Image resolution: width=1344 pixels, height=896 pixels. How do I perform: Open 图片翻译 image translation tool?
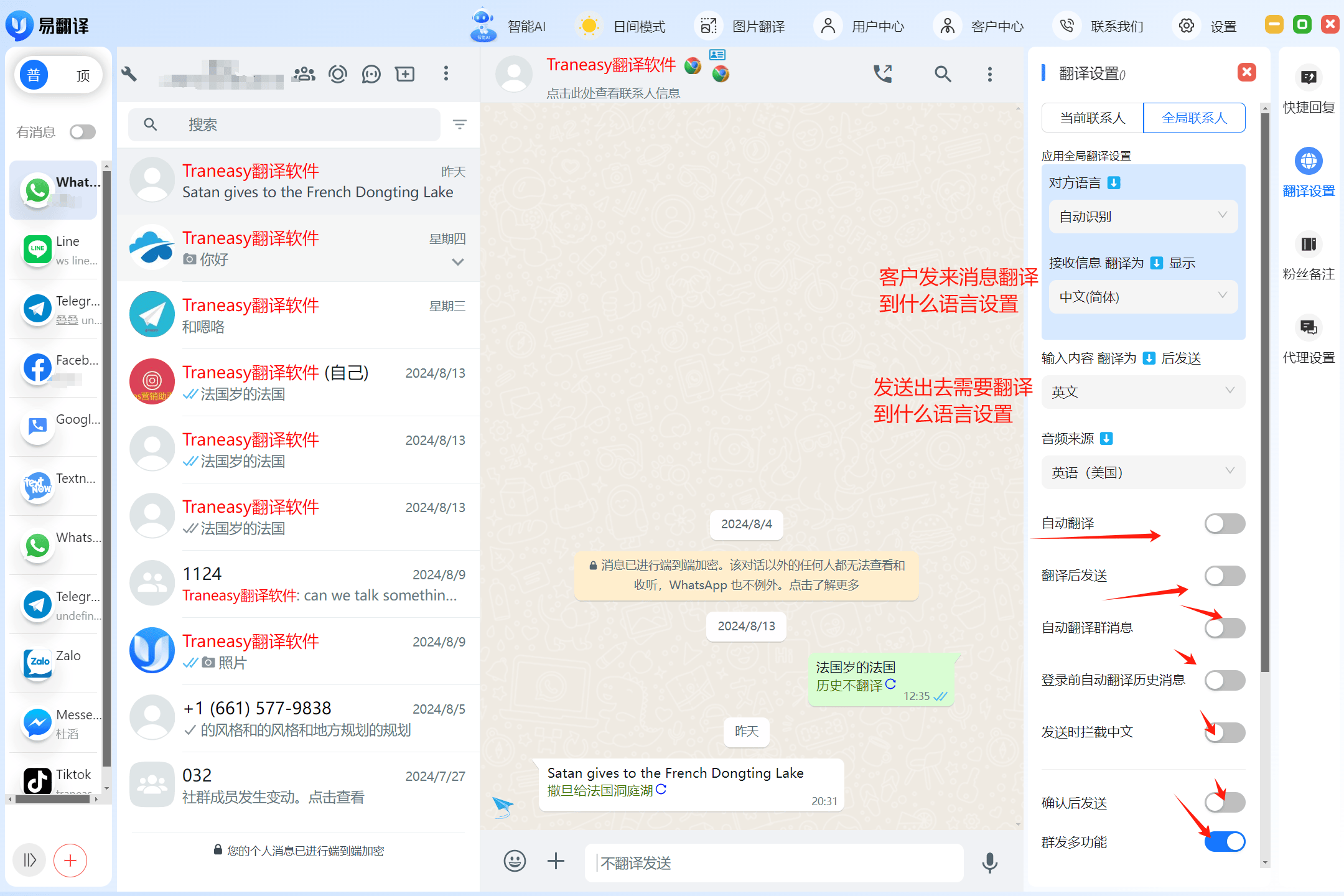(x=708, y=26)
